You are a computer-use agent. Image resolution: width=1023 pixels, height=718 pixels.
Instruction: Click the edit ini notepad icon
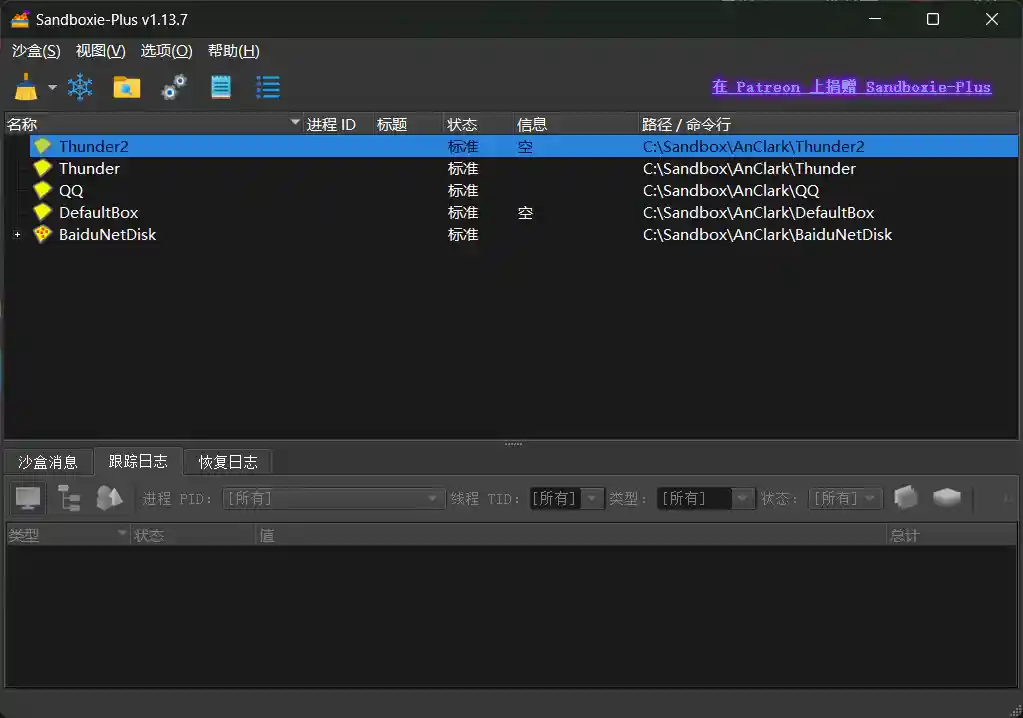(x=220, y=87)
